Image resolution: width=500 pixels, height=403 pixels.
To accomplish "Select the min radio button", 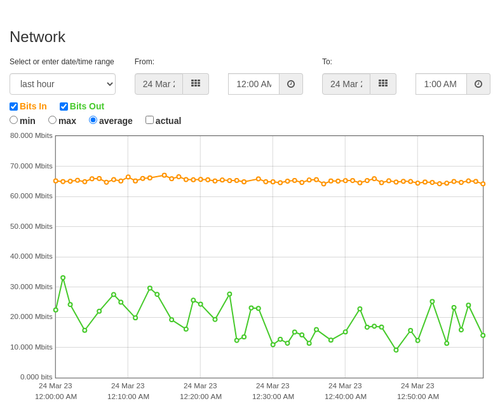I will pyautogui.click(x=14, y=120).
